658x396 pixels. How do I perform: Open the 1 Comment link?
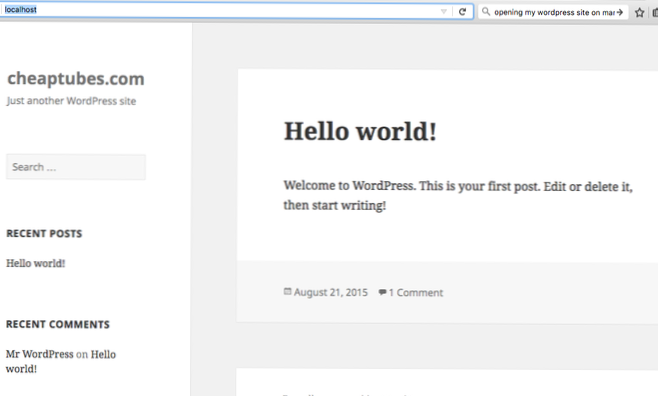pos(415,292)
